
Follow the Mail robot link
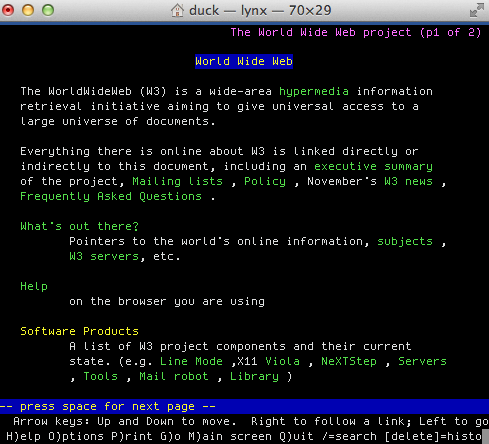pyautogui.click(x=174, y=376)
